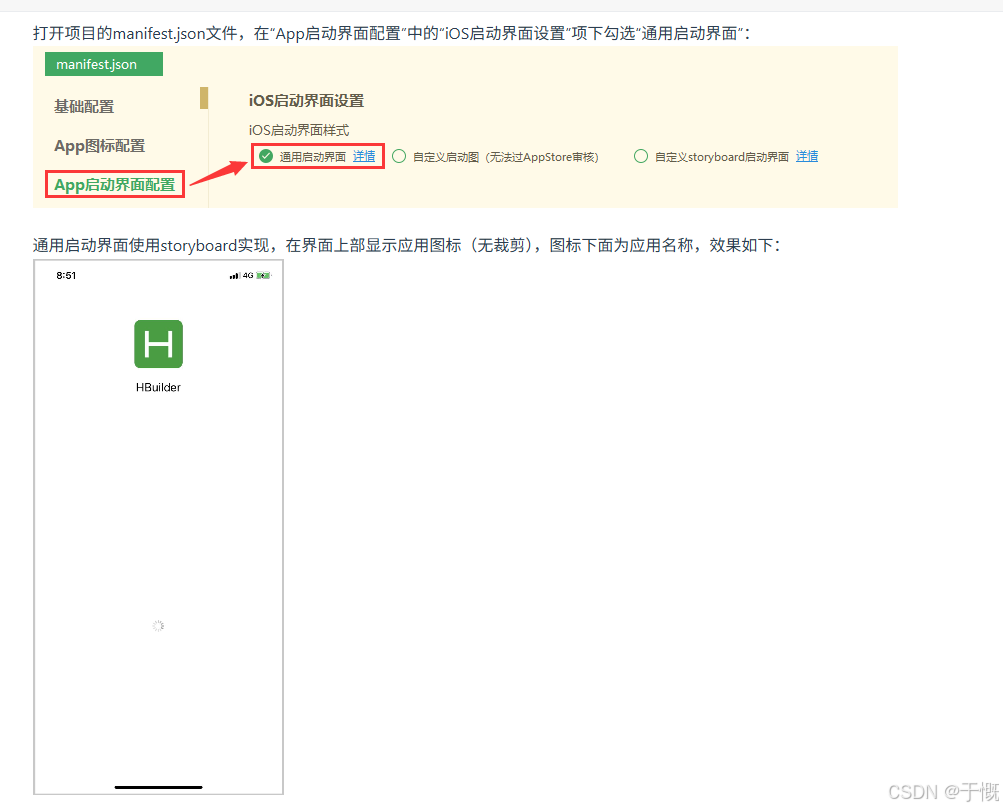The height and width of the screenshot is (810, 1003).
Task: Click the 4G network label in the phone status bar
Action: click(x=248, y=276)
